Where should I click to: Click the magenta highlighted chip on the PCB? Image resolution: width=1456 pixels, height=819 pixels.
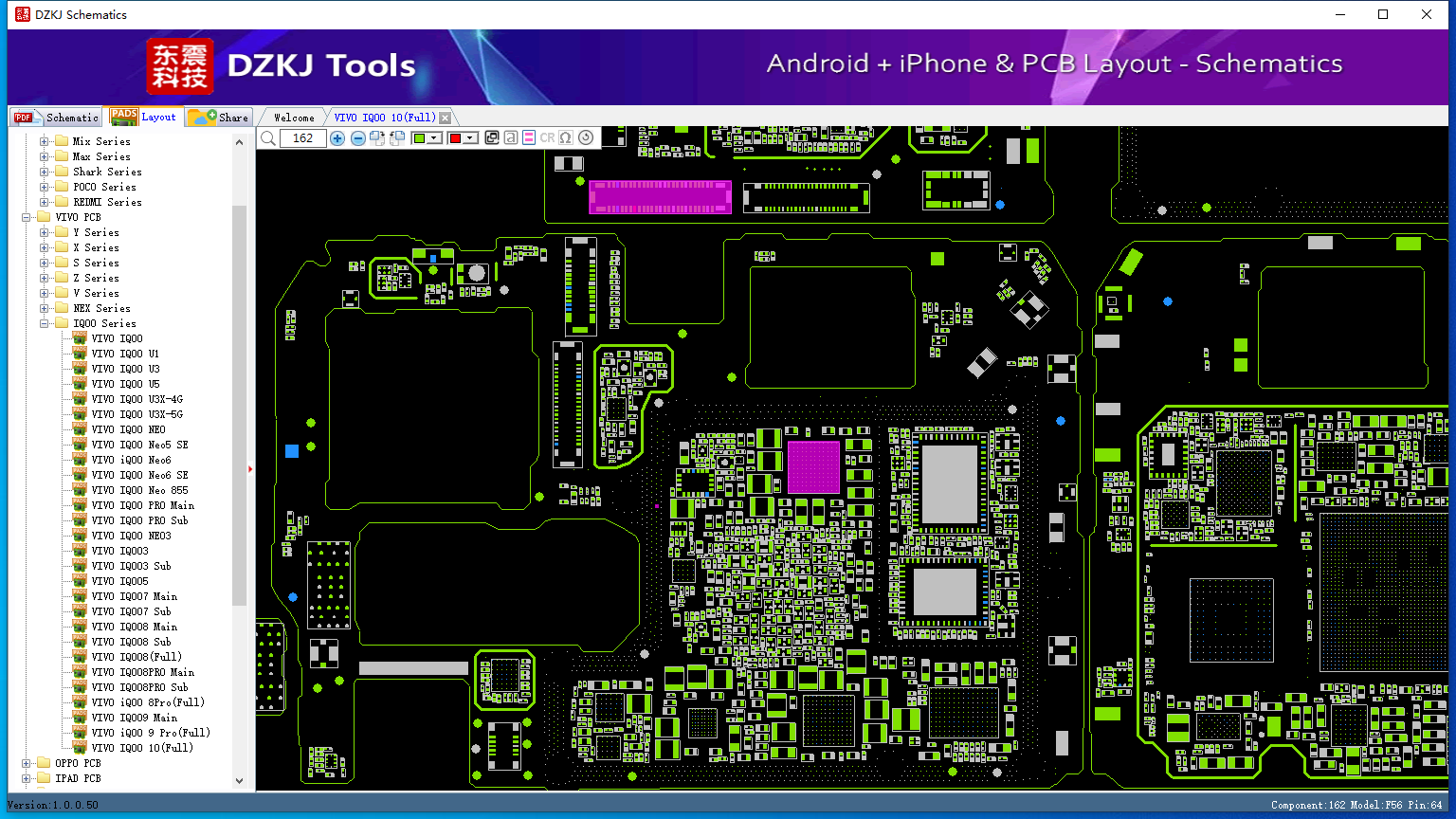pyautogui.click(x=813, y=467)
